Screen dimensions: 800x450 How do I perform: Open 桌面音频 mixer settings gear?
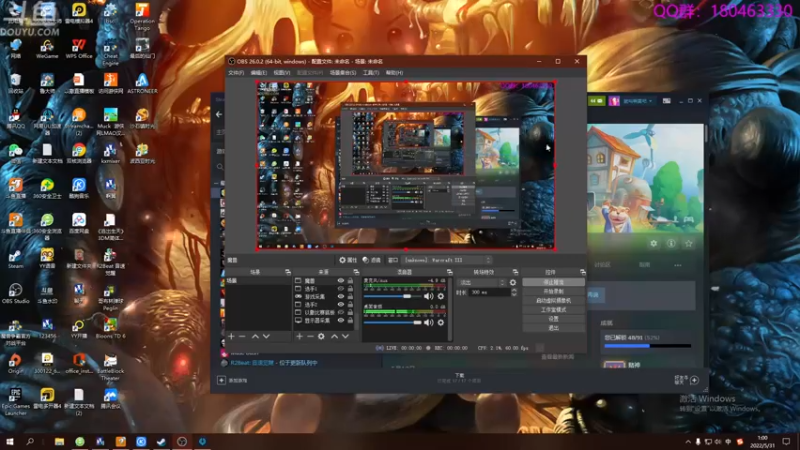click(x=441, y=322)
